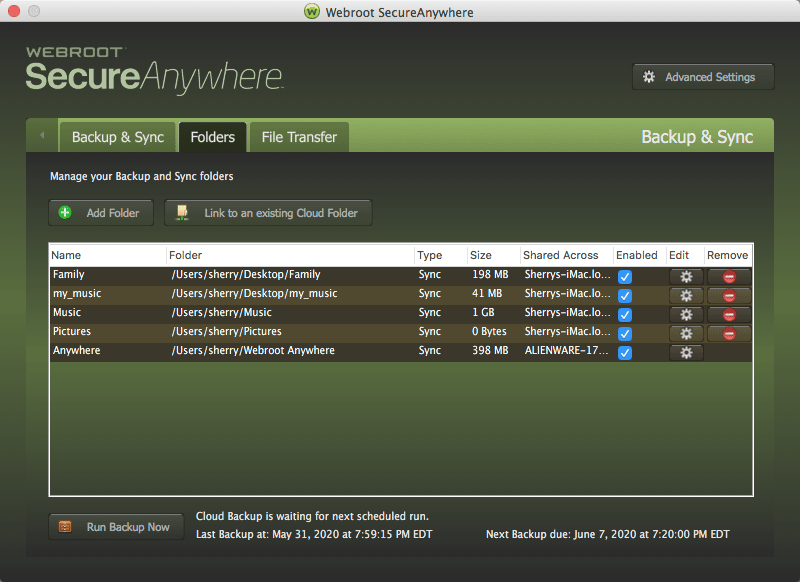This screenshot has width=800, height=582.
Task: Edit the Family folder via gear icon
Action: pyautogui.click(x=686, y=276)
